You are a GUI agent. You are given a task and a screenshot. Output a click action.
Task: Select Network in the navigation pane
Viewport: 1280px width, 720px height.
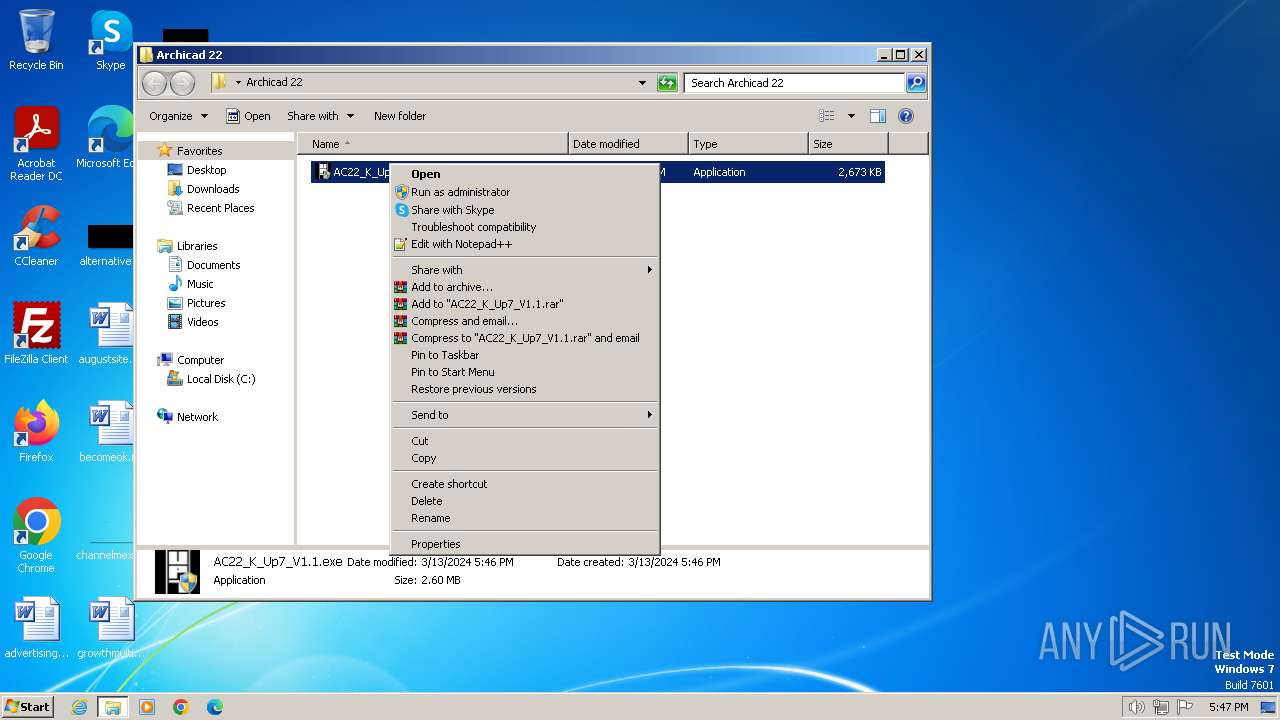[x=187, y=417]
